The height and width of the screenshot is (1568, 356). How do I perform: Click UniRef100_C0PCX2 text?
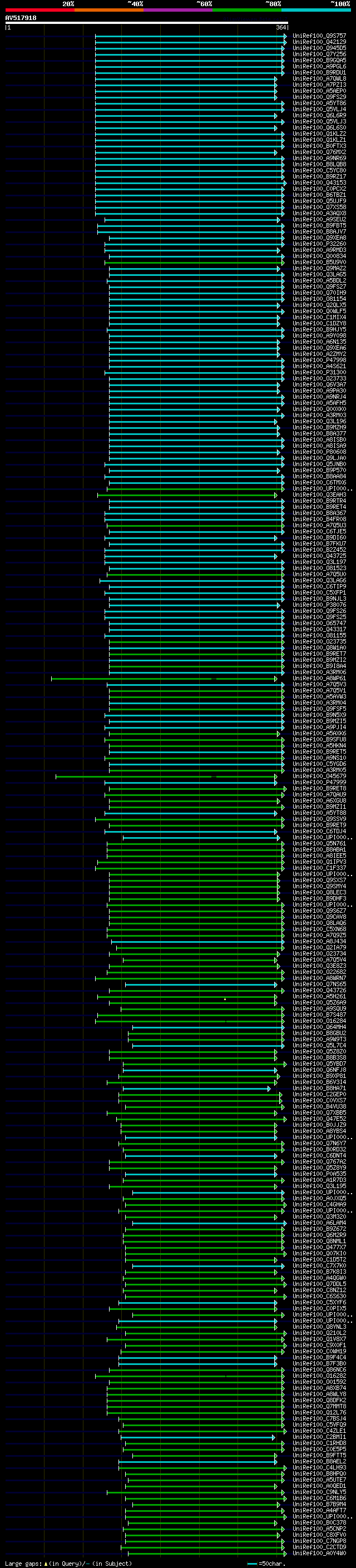pyautogui.click(x=319, y=189)
